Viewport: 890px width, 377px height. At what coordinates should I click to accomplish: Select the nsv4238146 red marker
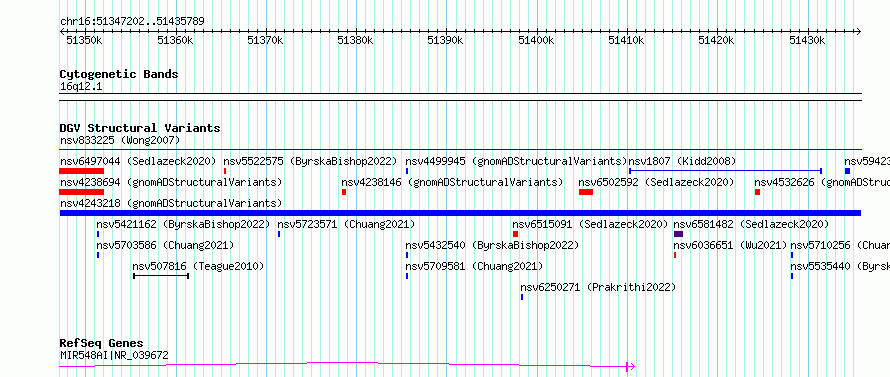(344, 192)
